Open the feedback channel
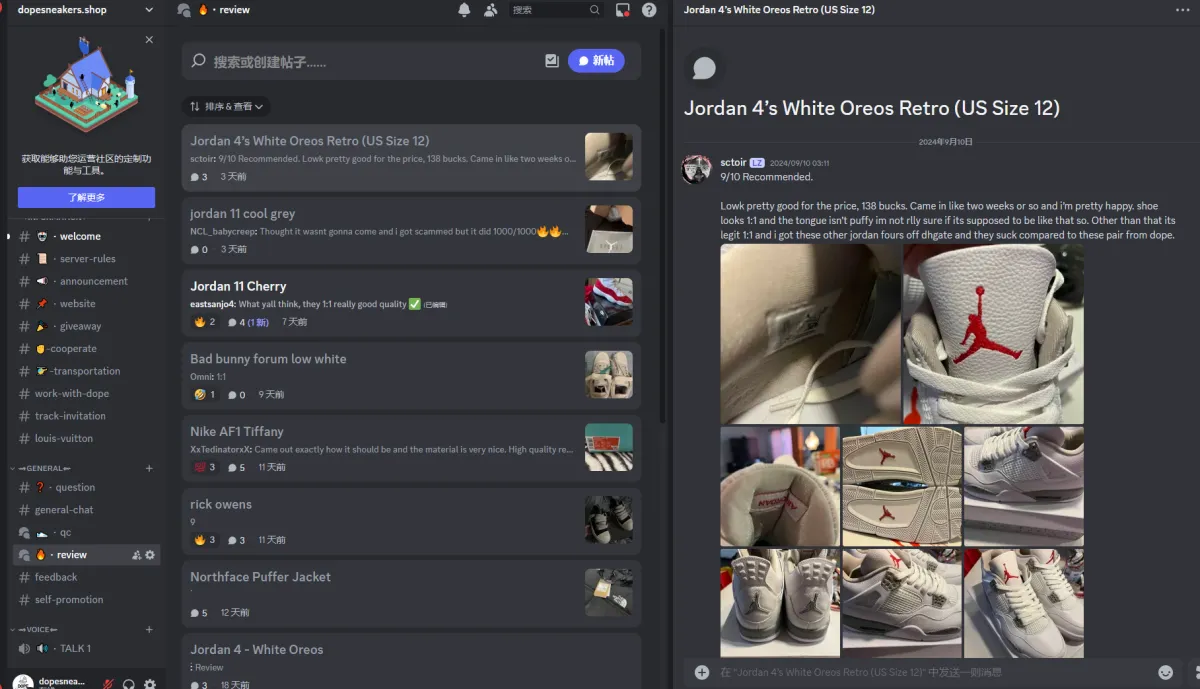Screen dimensions: 1200x689 [x=86, y=577]
